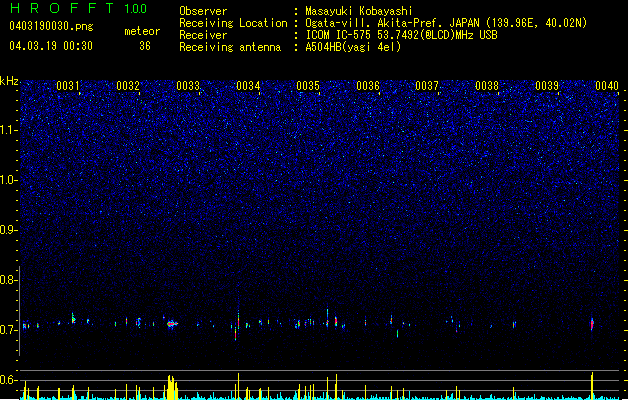This screenshot has height=400, width=629.
Task: Click the Receiving antenna field label
Action: (x=230, y=47)
